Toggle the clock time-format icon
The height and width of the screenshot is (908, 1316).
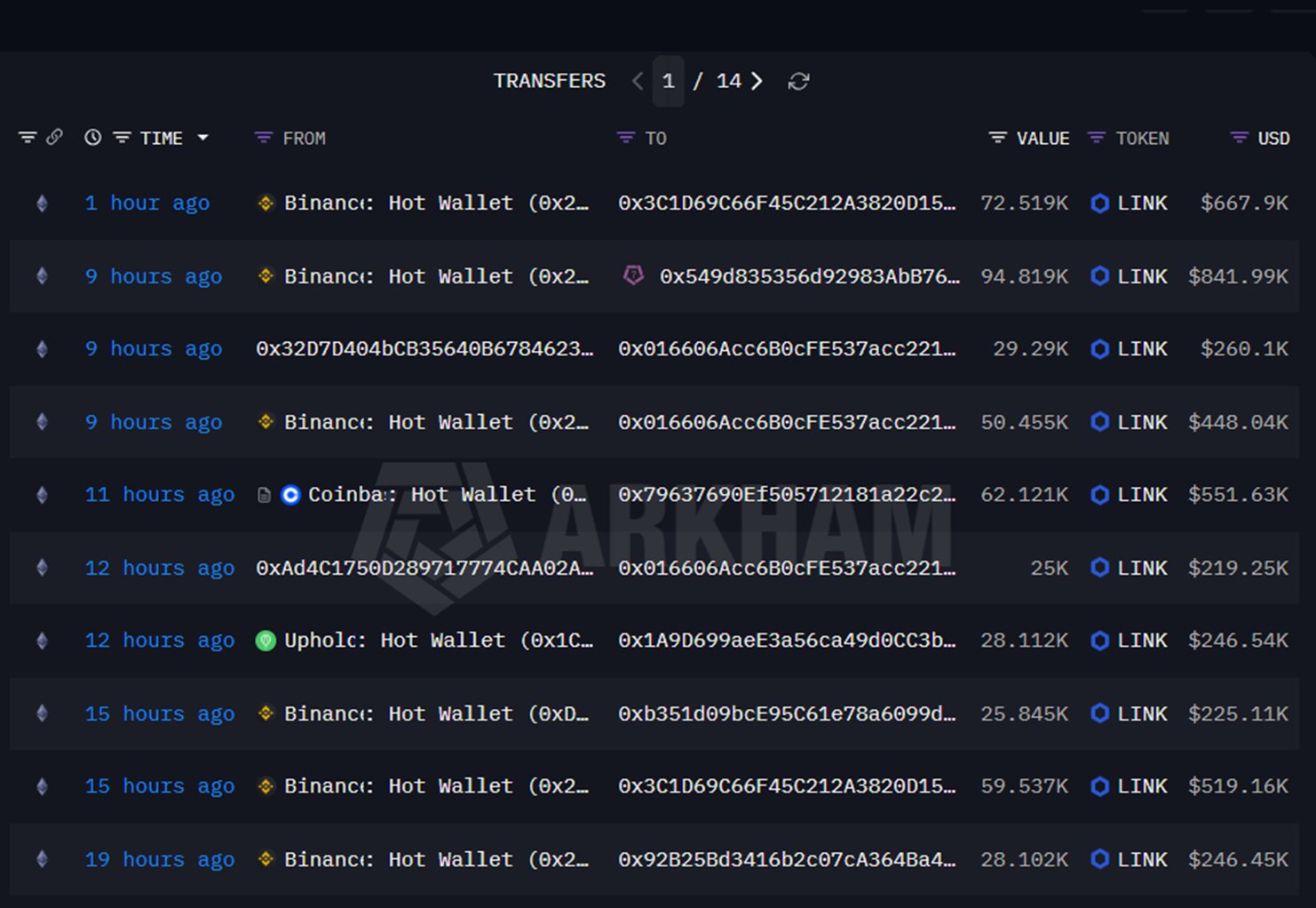click(92, 138)
